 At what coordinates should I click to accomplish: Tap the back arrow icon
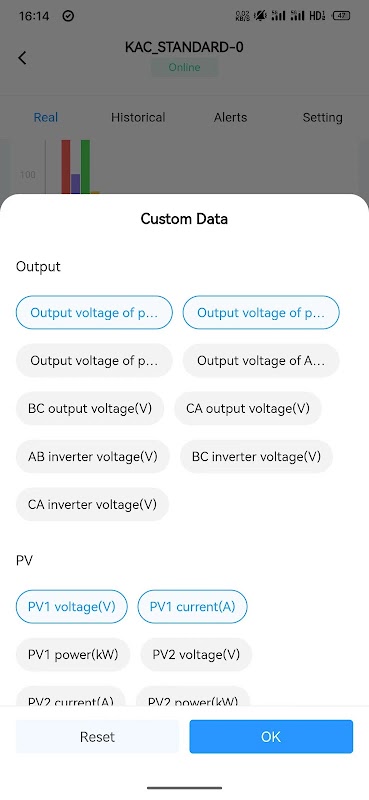22,58
